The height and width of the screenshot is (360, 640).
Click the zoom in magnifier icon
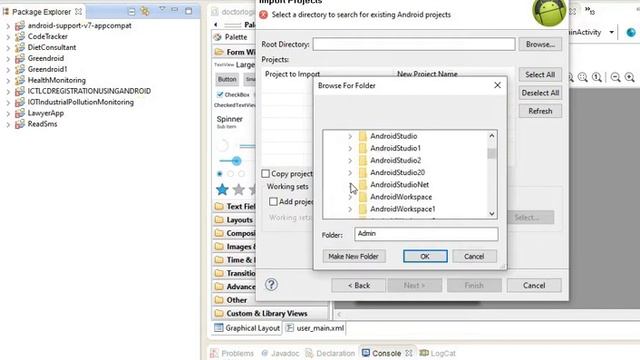(630, 77)
